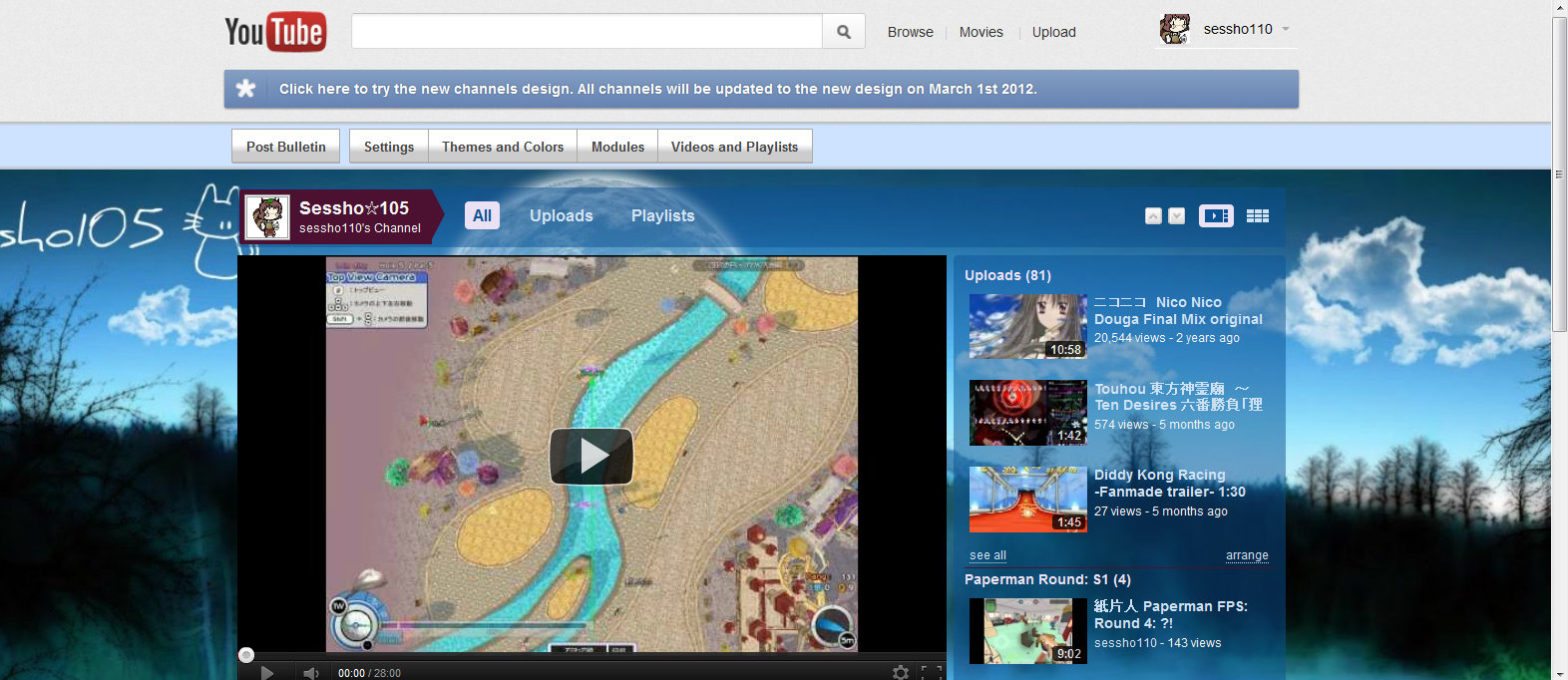
Task: Click the star icon in banner
Action: (245, 89)
